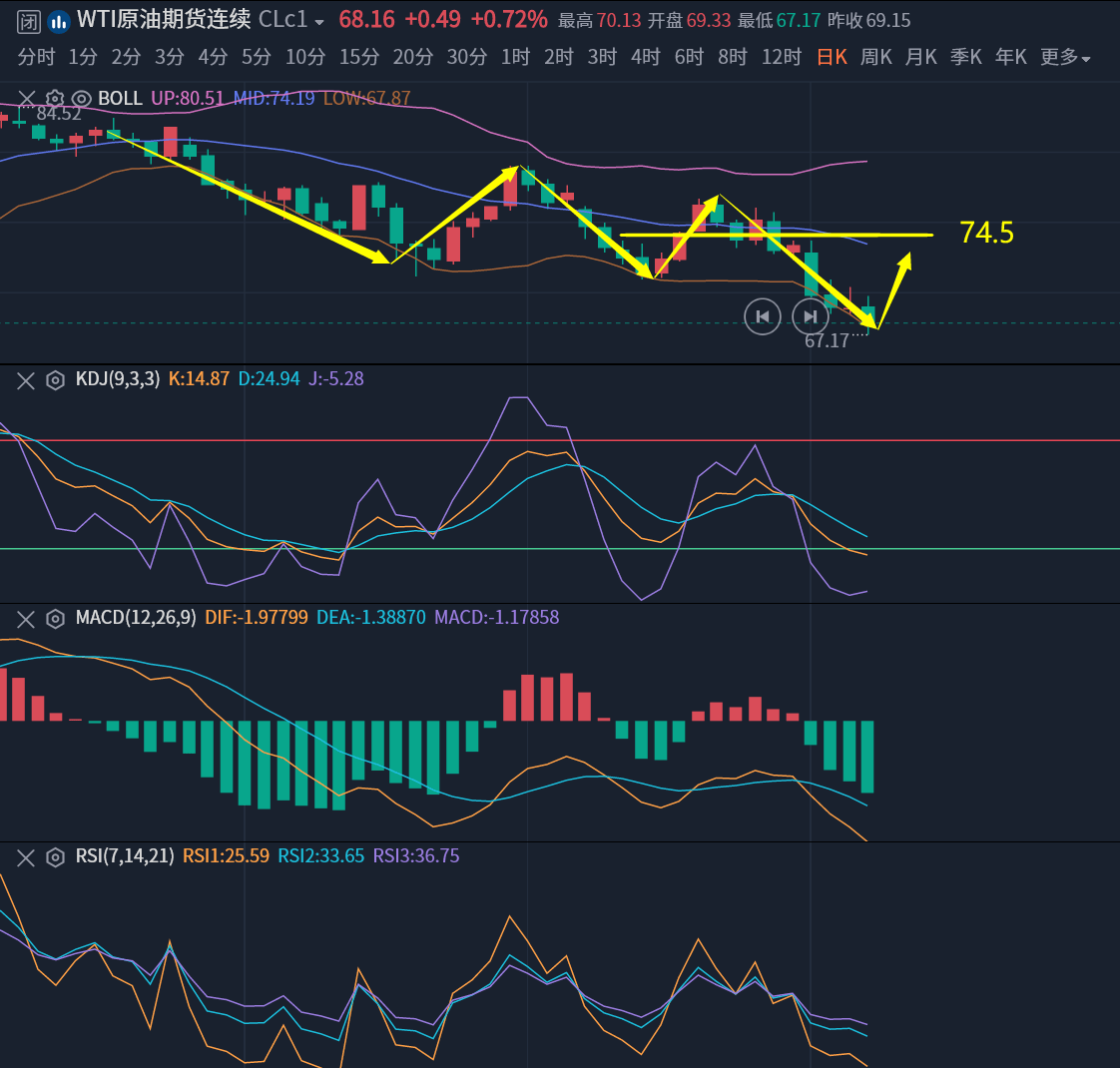Click the 昨收 69.15 previous close
The height and width of the screenshot is (1068, 1120).
tap(869, 21)
